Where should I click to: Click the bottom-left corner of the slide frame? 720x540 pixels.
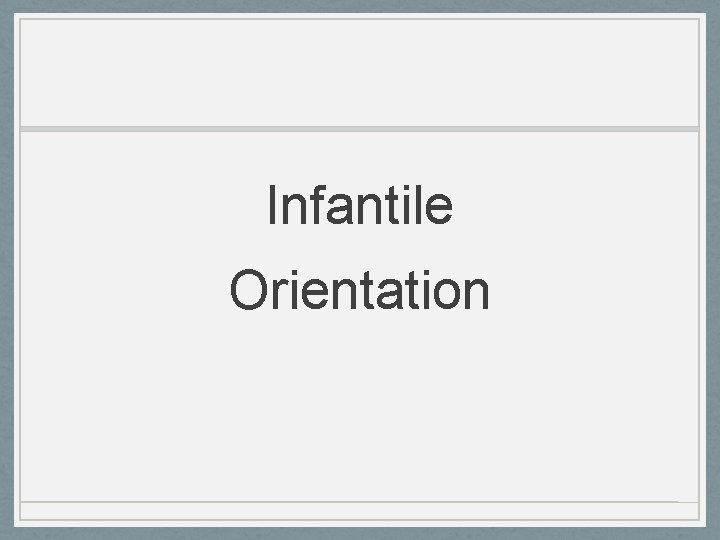coord(19,521)
